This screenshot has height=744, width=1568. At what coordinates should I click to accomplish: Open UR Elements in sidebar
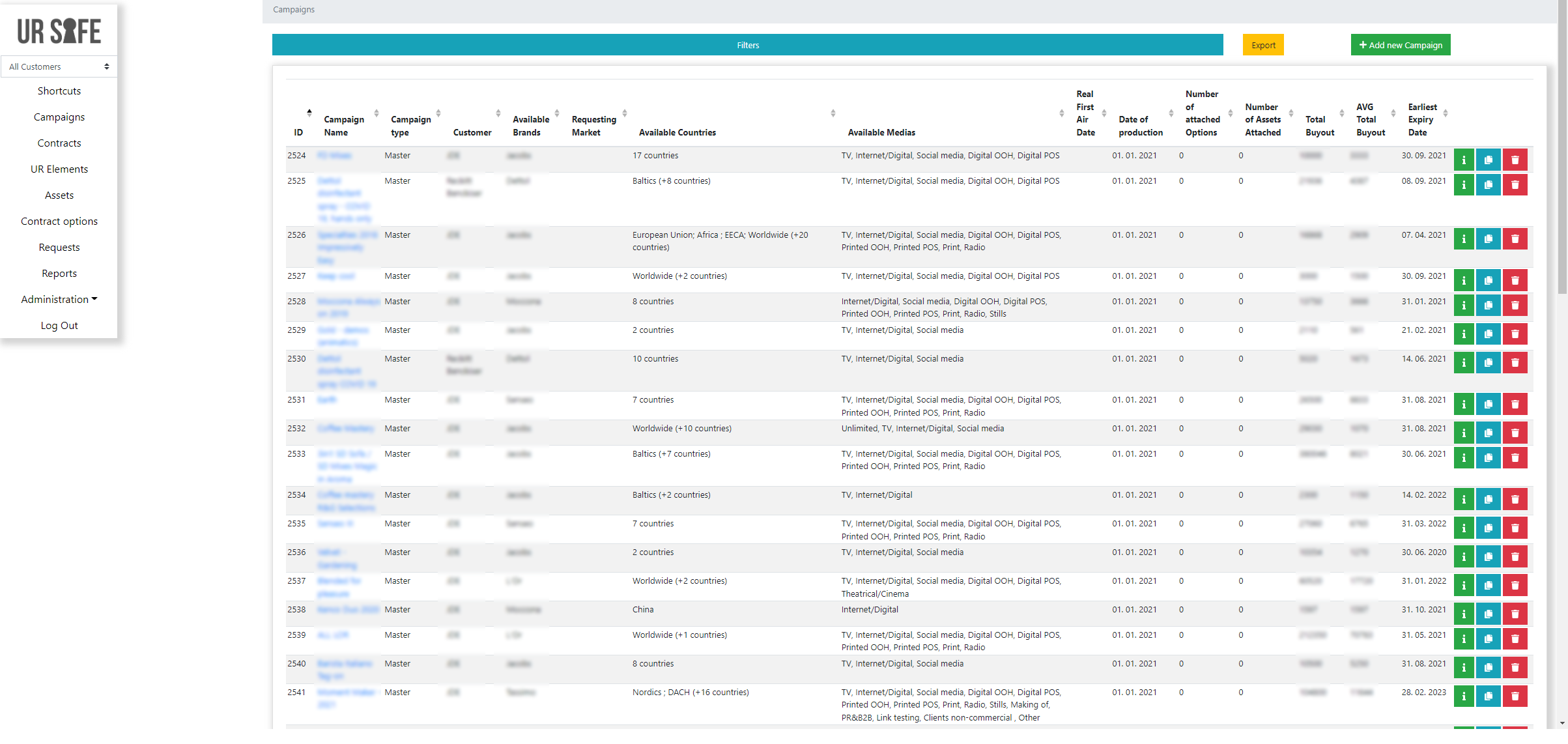pos(59,169)
